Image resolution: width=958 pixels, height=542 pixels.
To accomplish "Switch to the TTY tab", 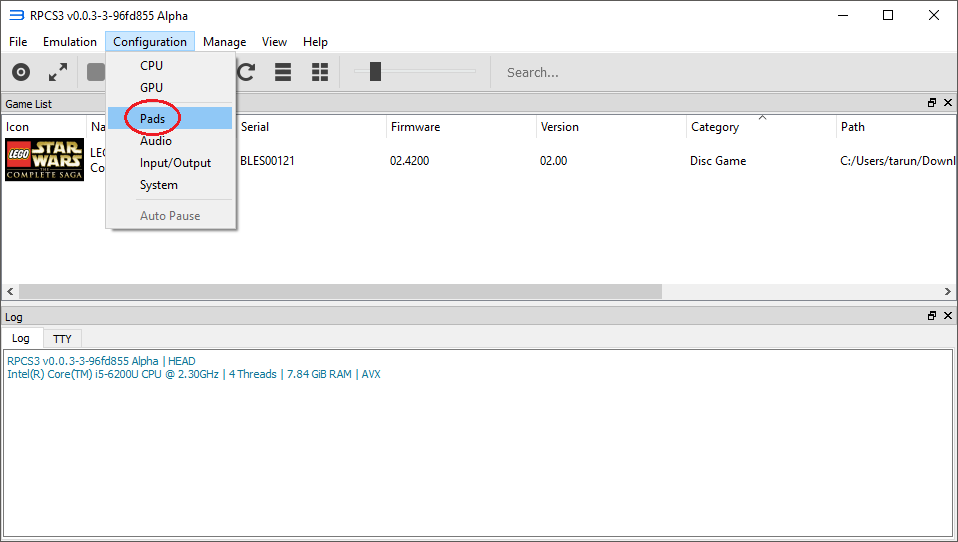I will point(62,339).
